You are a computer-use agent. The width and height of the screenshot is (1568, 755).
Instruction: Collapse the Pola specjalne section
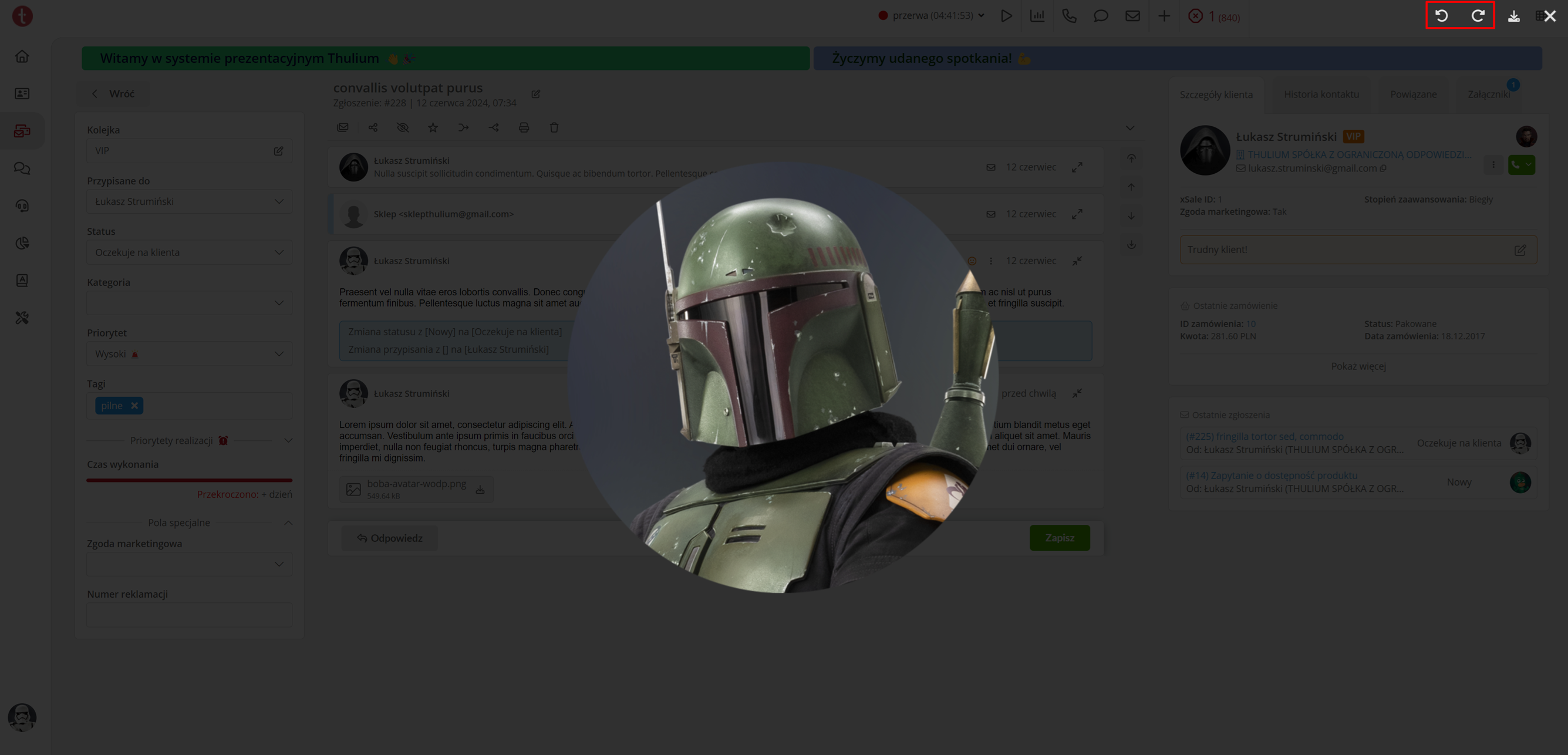coord(288,523)
